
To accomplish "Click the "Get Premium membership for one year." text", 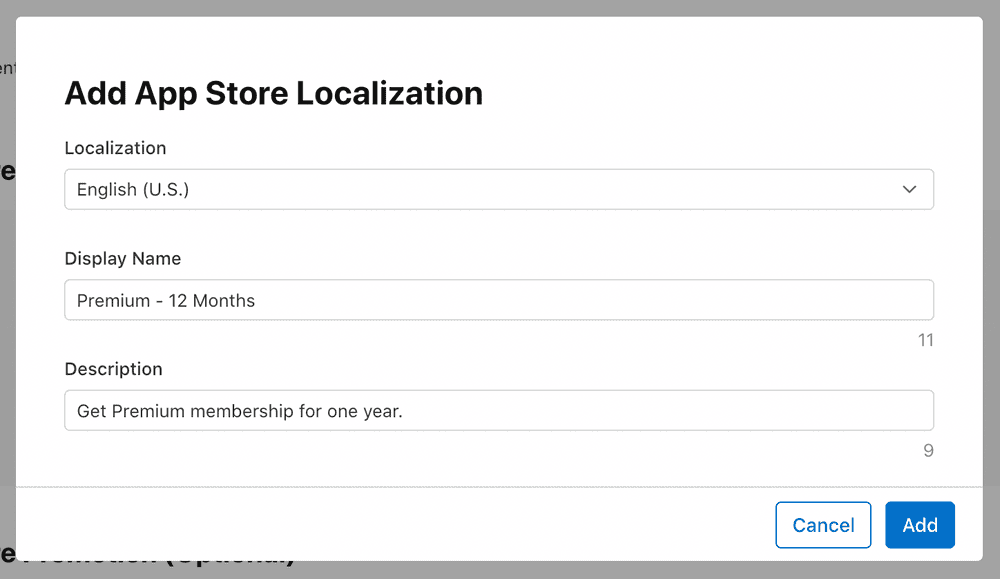I will click(x=240, y=411).
